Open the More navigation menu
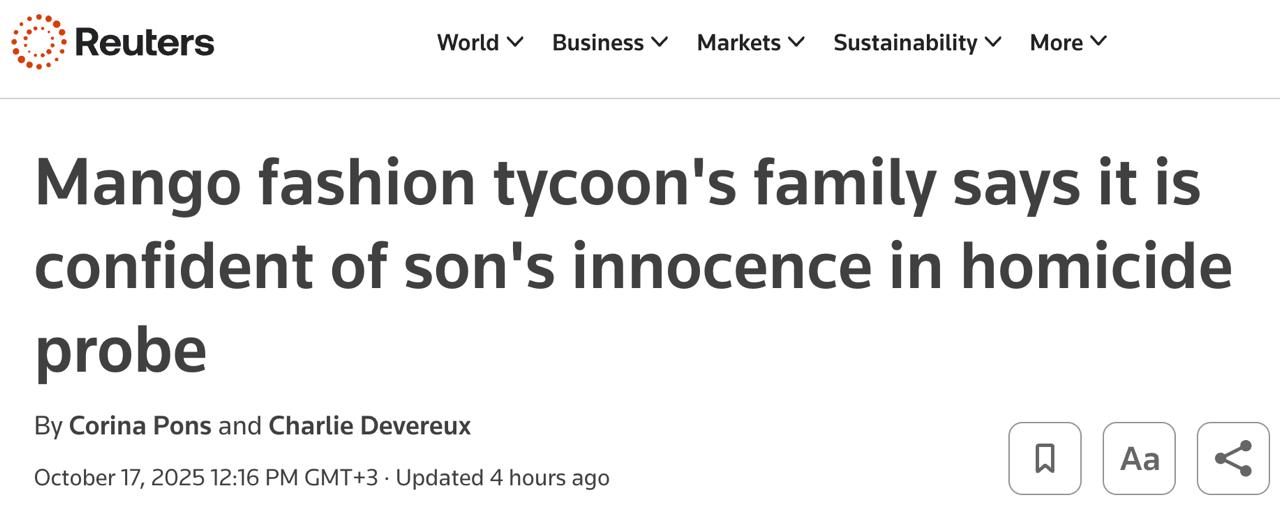The image size is (1280, 505). click(1056, 42)
